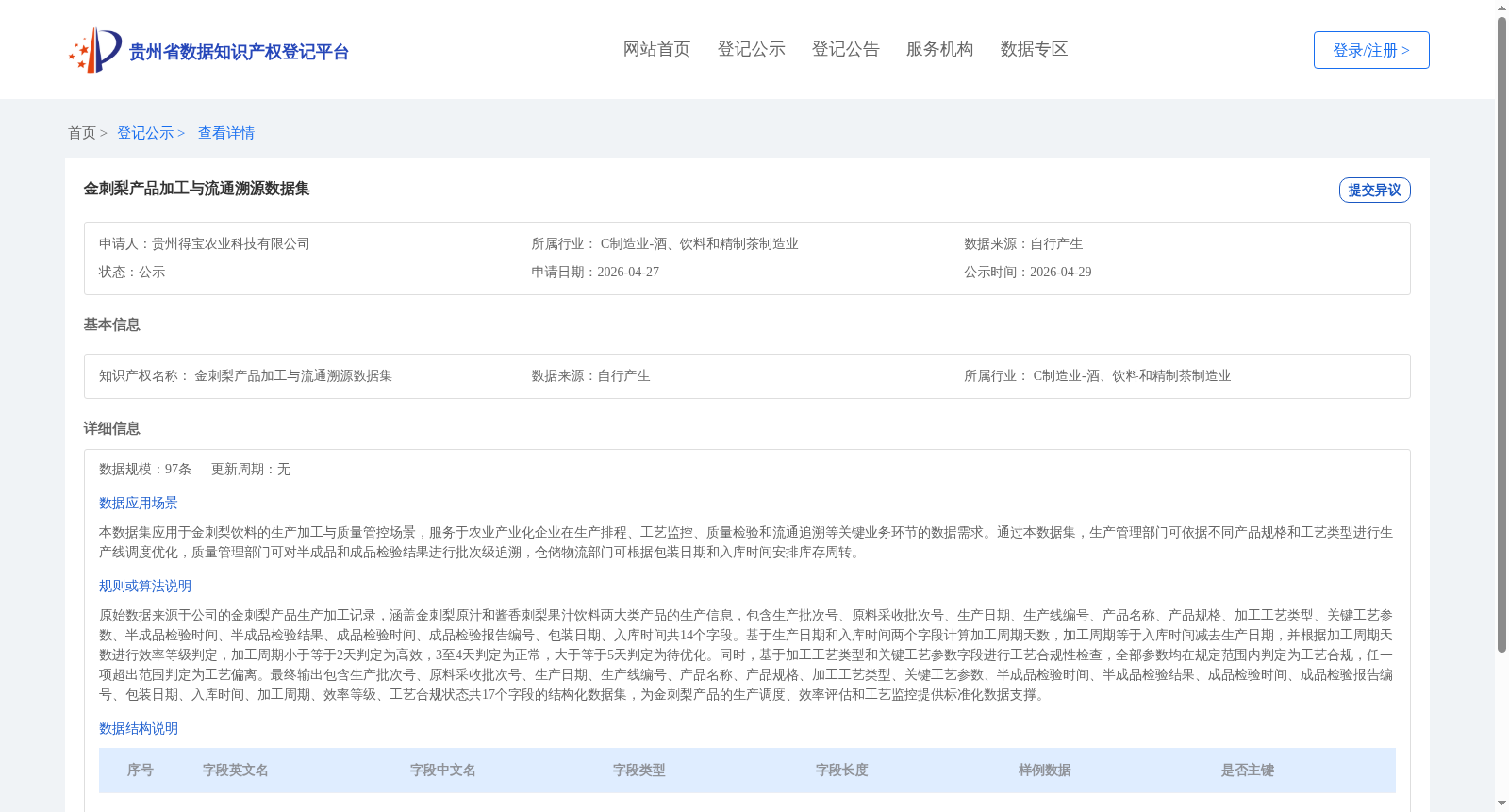The width and height of the screenshot is (1509, 812).
Task: Click the 是否主键 column header
Action: click(1248, 770)
